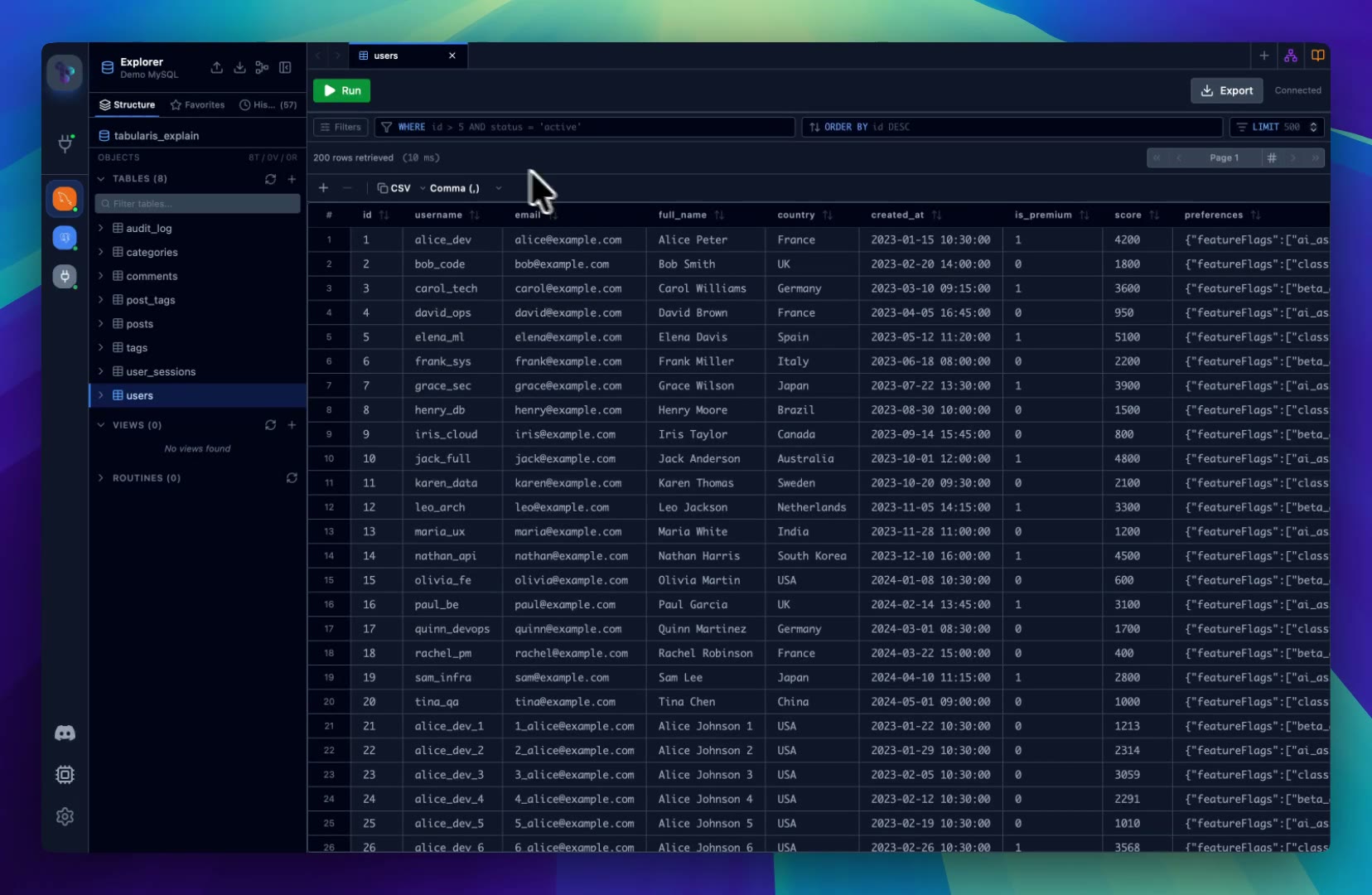This screenshot has width=1372, height=895.
Task: Switch to the Favorites tab
Action: (197, 105)
